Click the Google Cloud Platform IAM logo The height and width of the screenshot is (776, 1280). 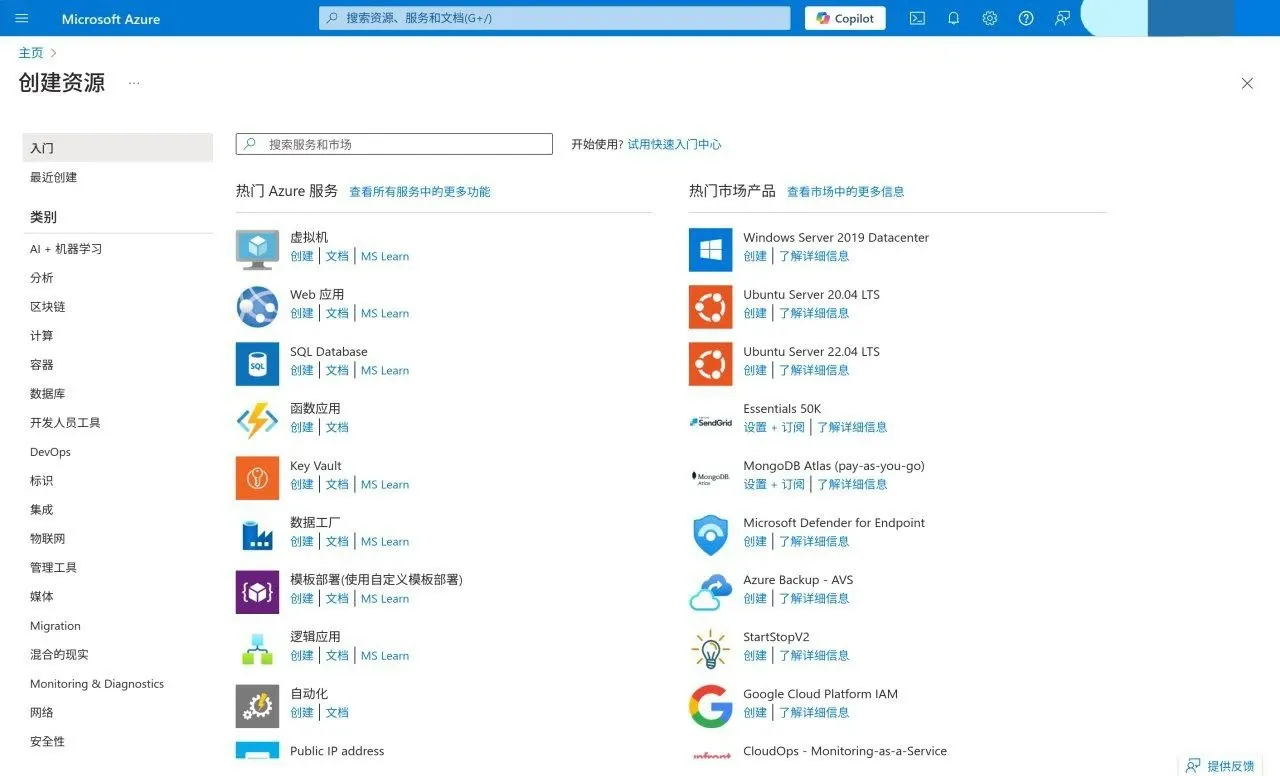pos(710,706)
